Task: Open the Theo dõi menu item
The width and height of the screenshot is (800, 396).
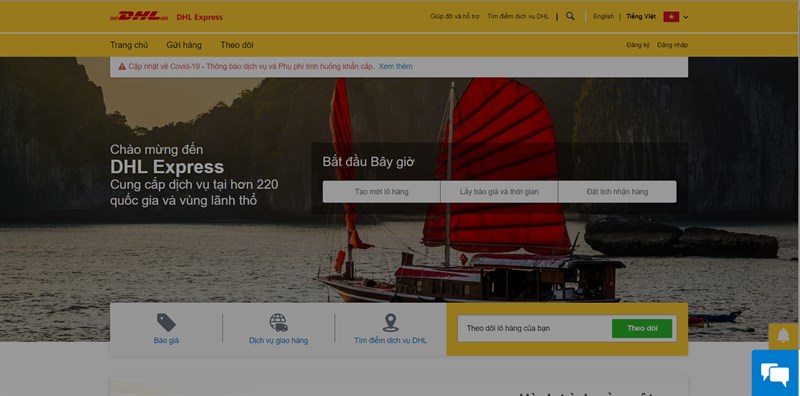Action: (237, 45)
